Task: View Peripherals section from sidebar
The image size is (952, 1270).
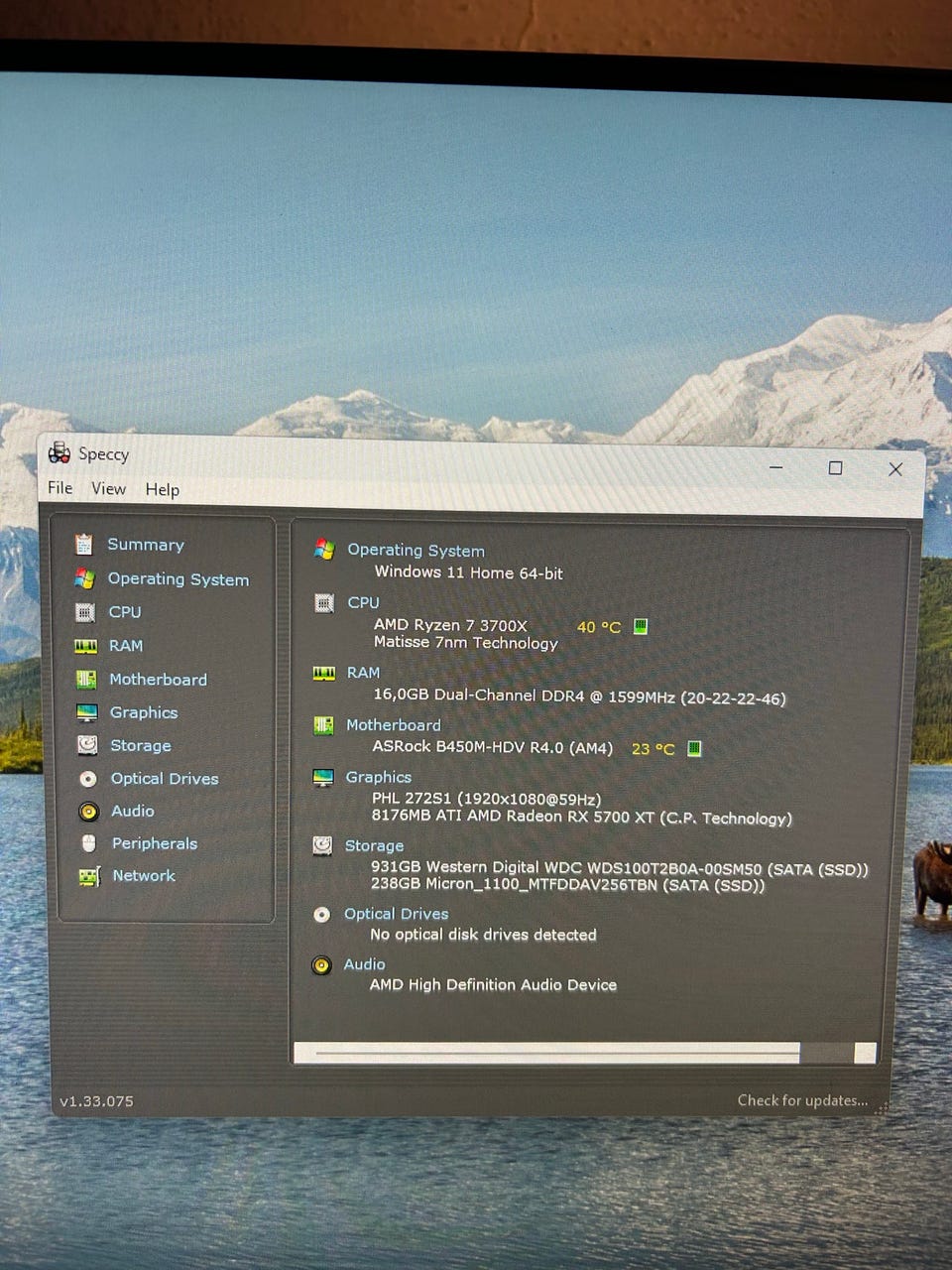Action: click(155, 843)
